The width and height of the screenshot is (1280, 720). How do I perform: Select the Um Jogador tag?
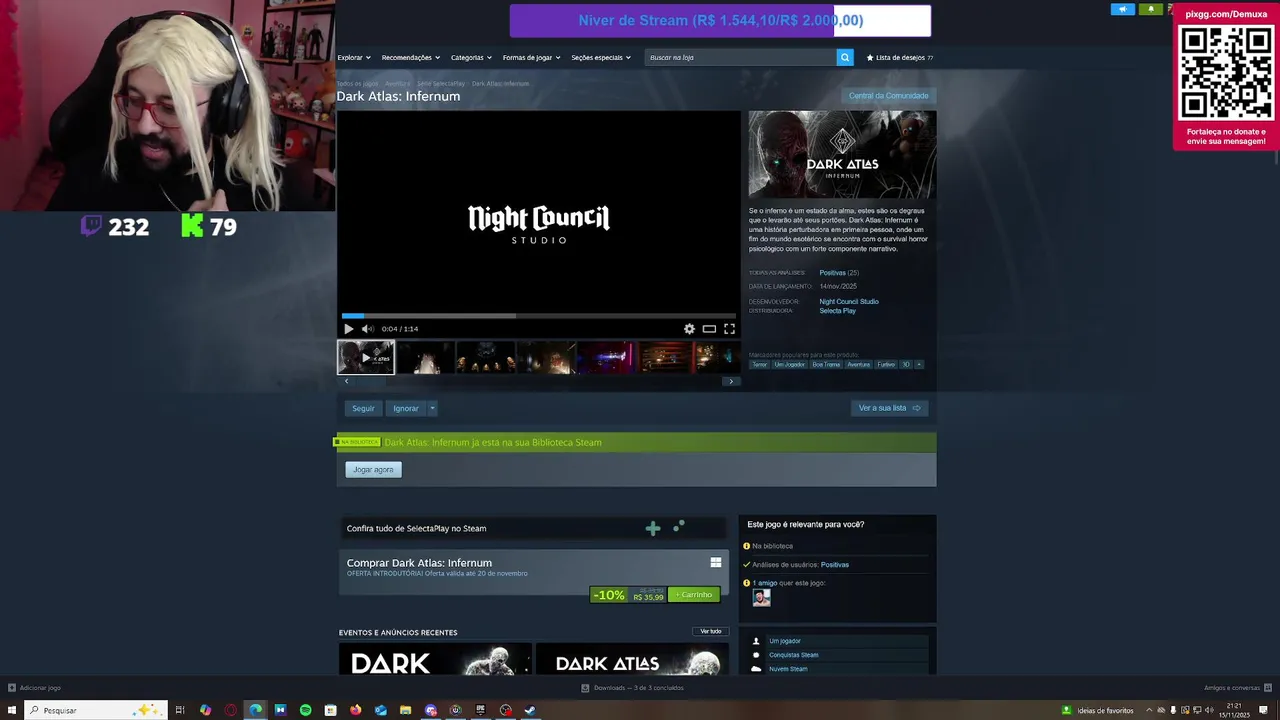pyautogui.click(x=789, y=365)
